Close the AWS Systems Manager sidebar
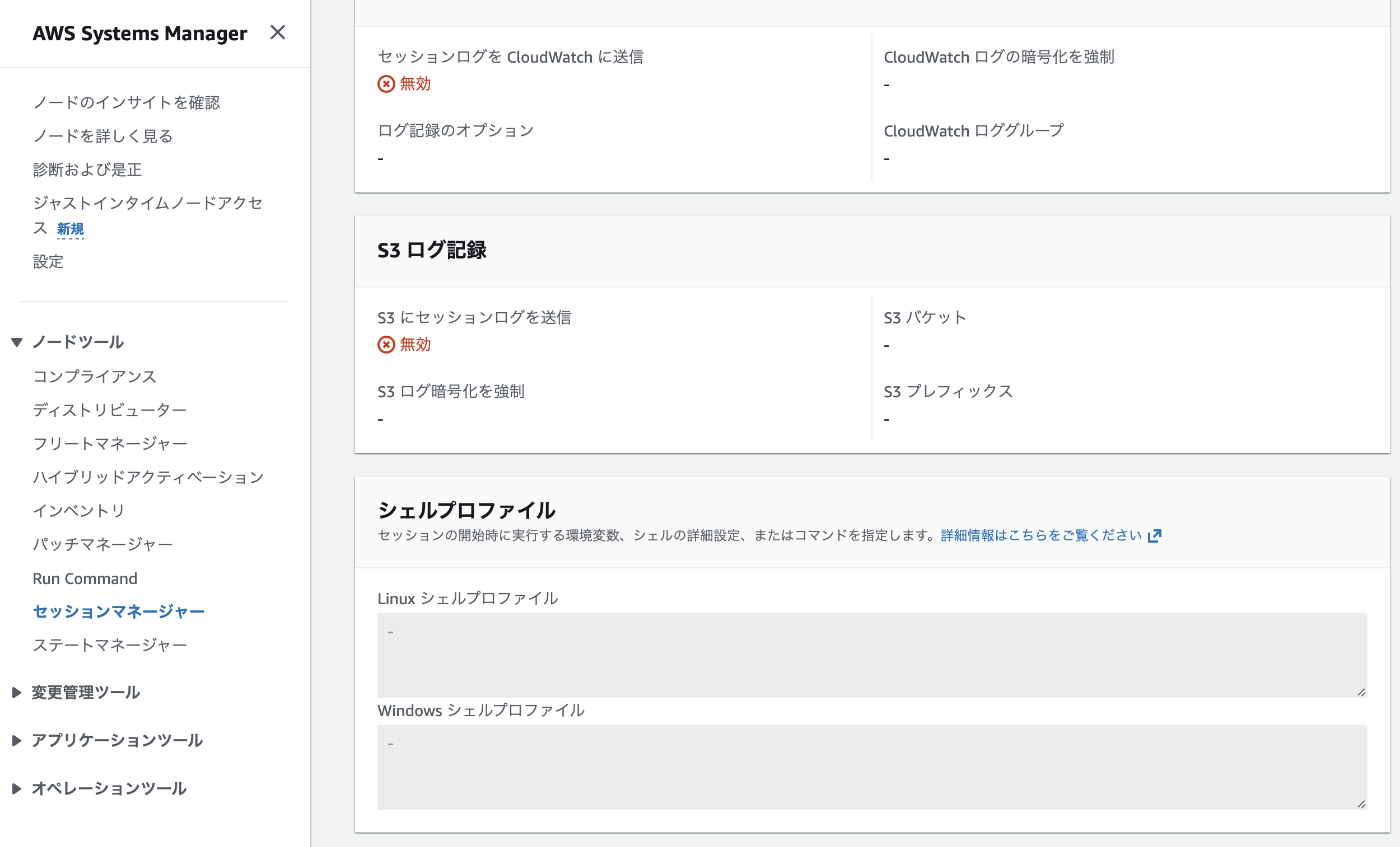 click(x=278, y=33)
